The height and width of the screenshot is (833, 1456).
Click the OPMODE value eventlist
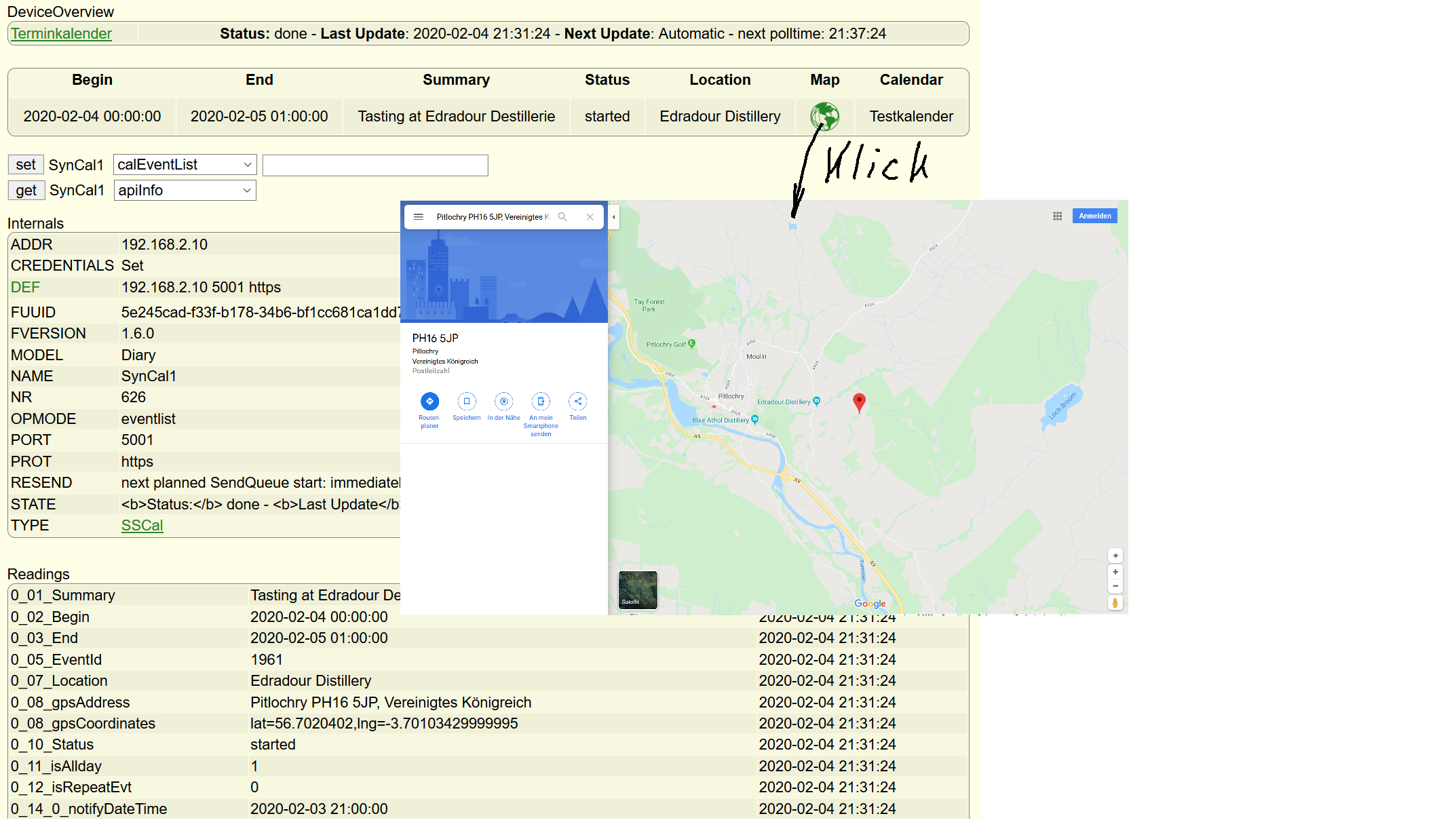click(148, 419)
